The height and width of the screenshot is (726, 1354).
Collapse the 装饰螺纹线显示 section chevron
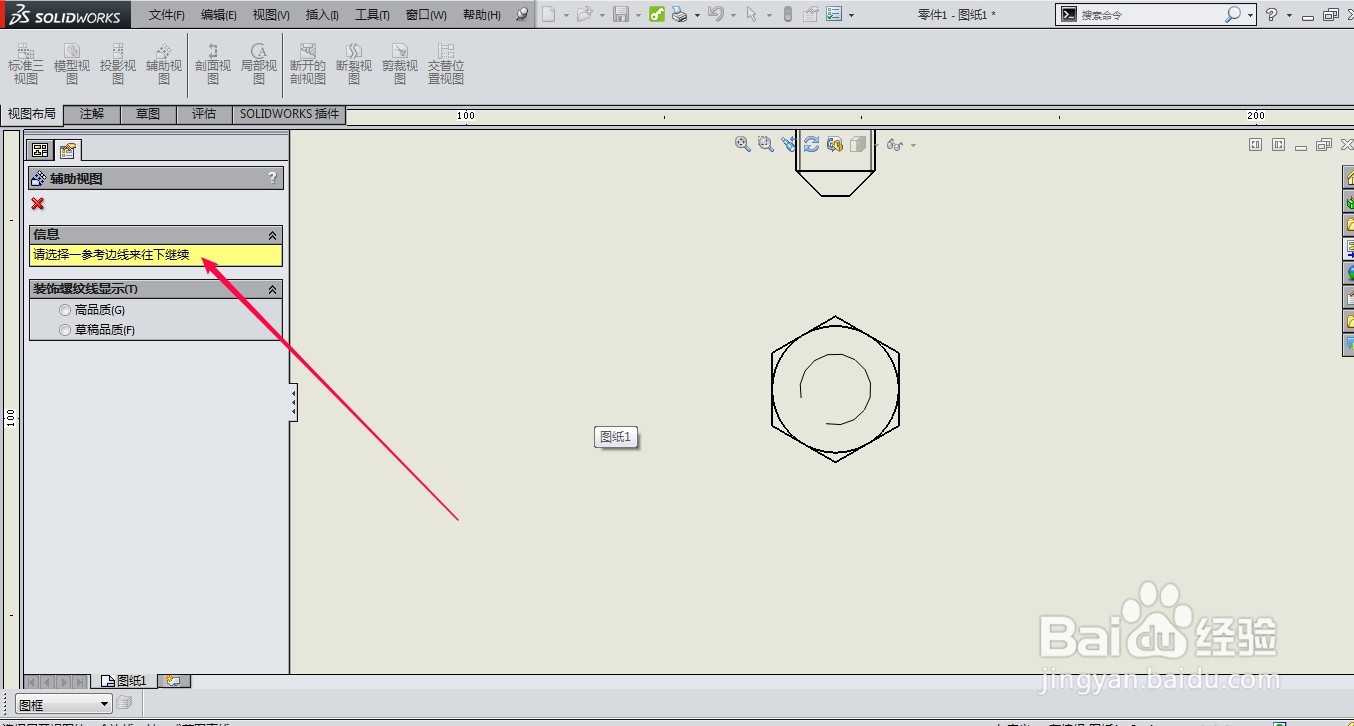pyautogui.click(x=272, y=289)
